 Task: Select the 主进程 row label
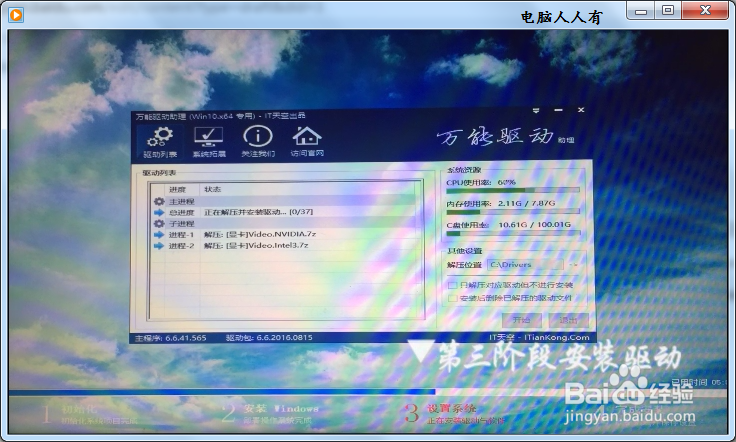click(182, 202)
